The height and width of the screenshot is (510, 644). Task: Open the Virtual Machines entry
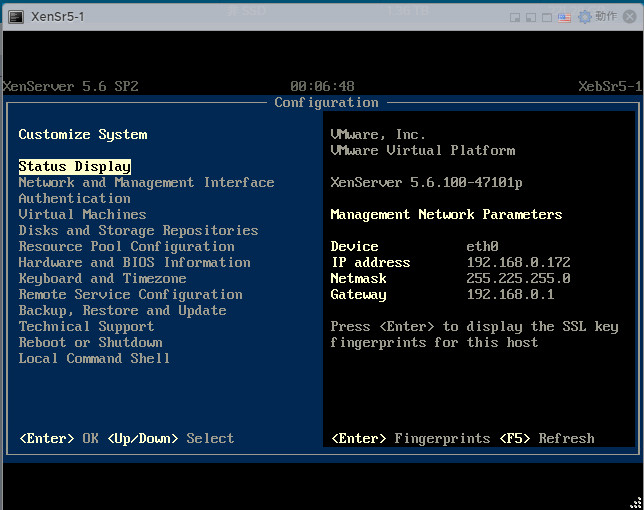(x=82, y=214)
